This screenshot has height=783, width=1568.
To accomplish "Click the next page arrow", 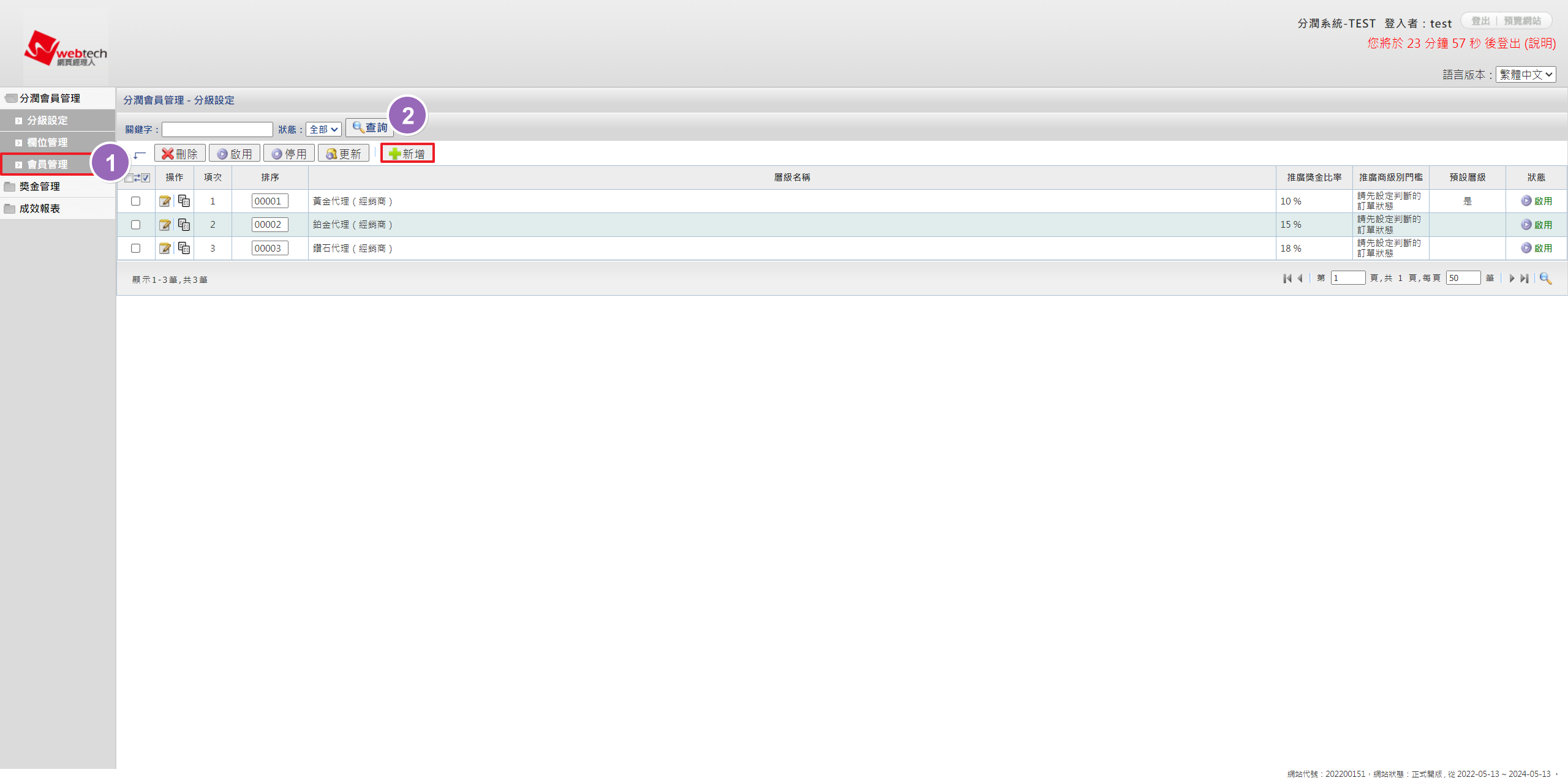I will 1512,279.
